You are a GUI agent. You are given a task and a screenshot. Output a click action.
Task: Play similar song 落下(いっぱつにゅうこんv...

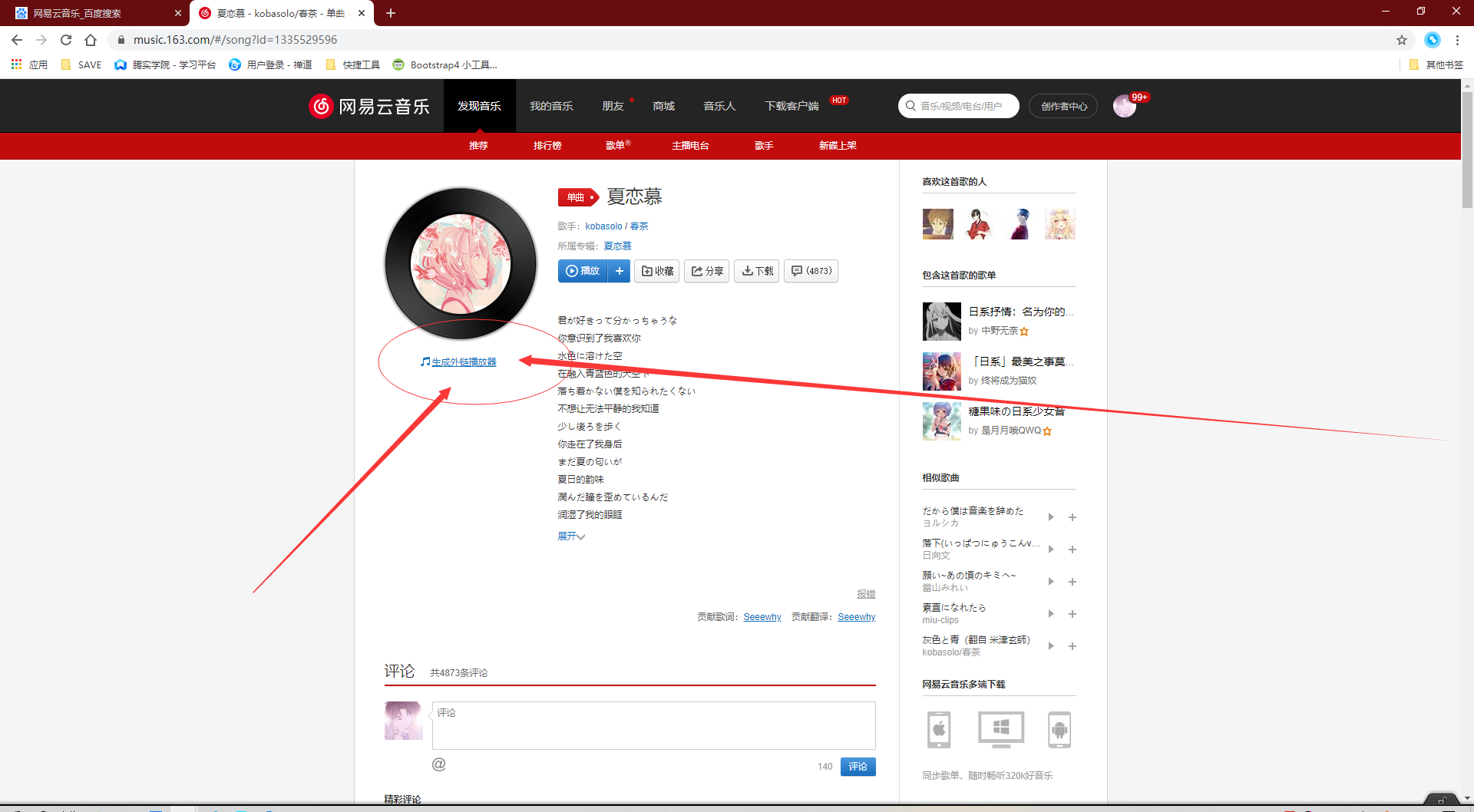click(1051, 550)
